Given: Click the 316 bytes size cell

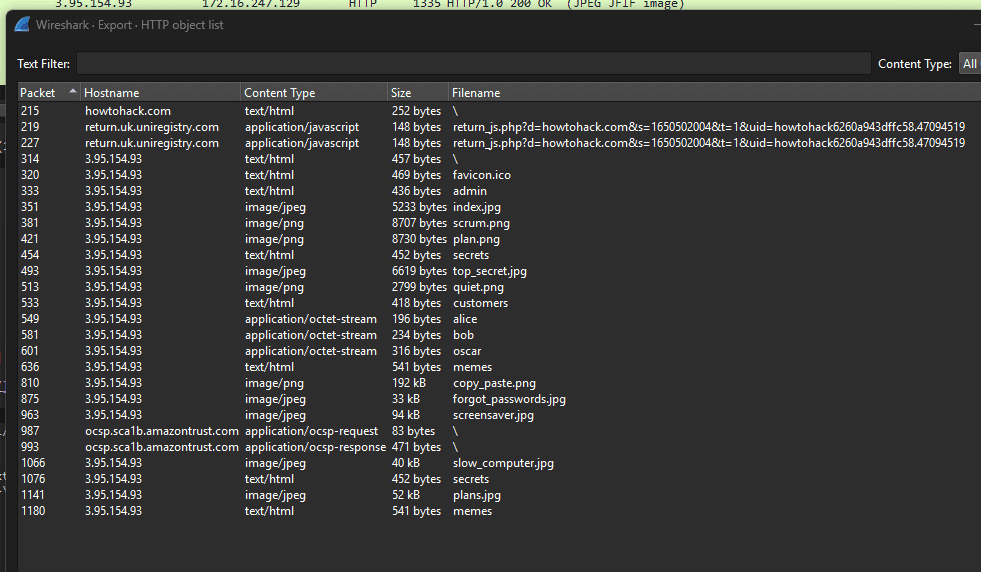Looking at the screenshot, I should click(416, 351).
